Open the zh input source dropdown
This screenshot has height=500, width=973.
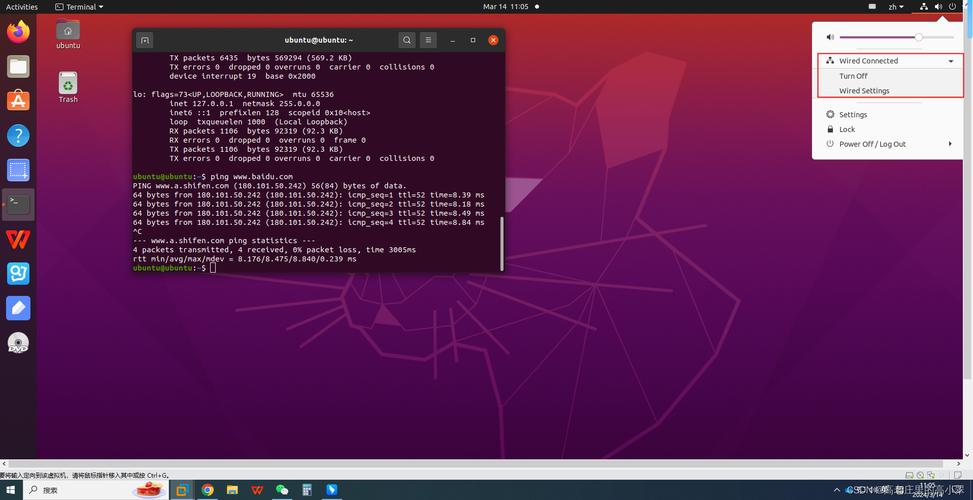895,7
